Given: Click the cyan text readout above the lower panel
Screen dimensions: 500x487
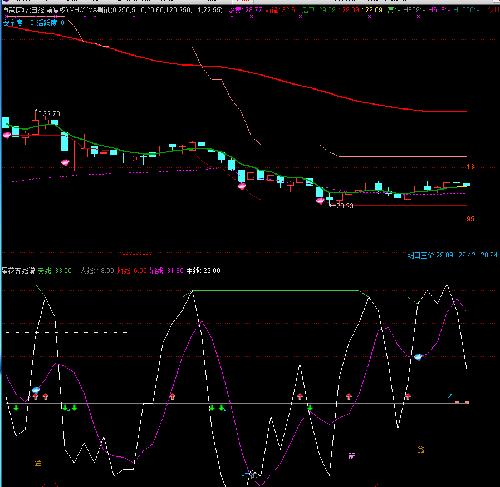Looking at the screenshot, I should click(453, 255).
